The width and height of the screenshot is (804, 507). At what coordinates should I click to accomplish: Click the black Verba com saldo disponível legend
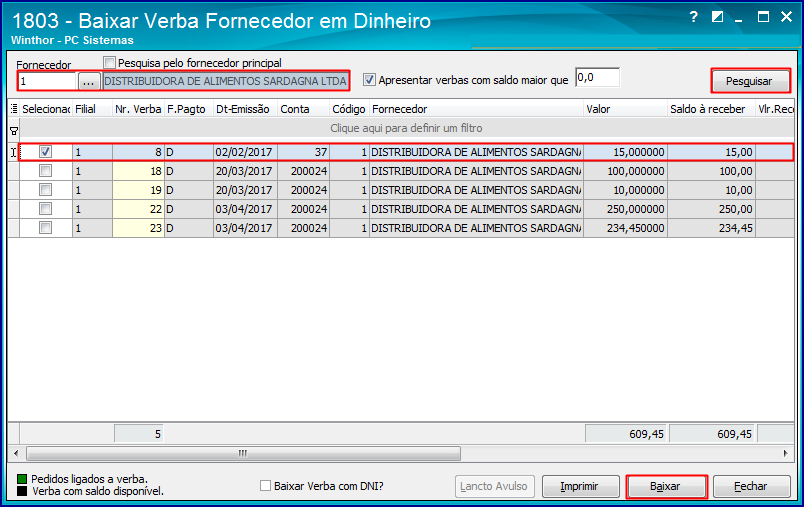[22, 491]
